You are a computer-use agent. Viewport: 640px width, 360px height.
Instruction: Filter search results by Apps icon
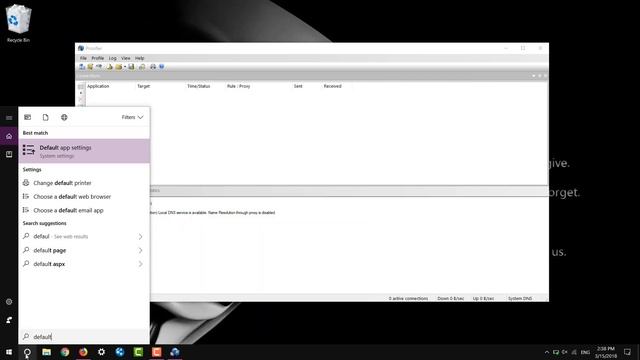[x=27, y=117]
